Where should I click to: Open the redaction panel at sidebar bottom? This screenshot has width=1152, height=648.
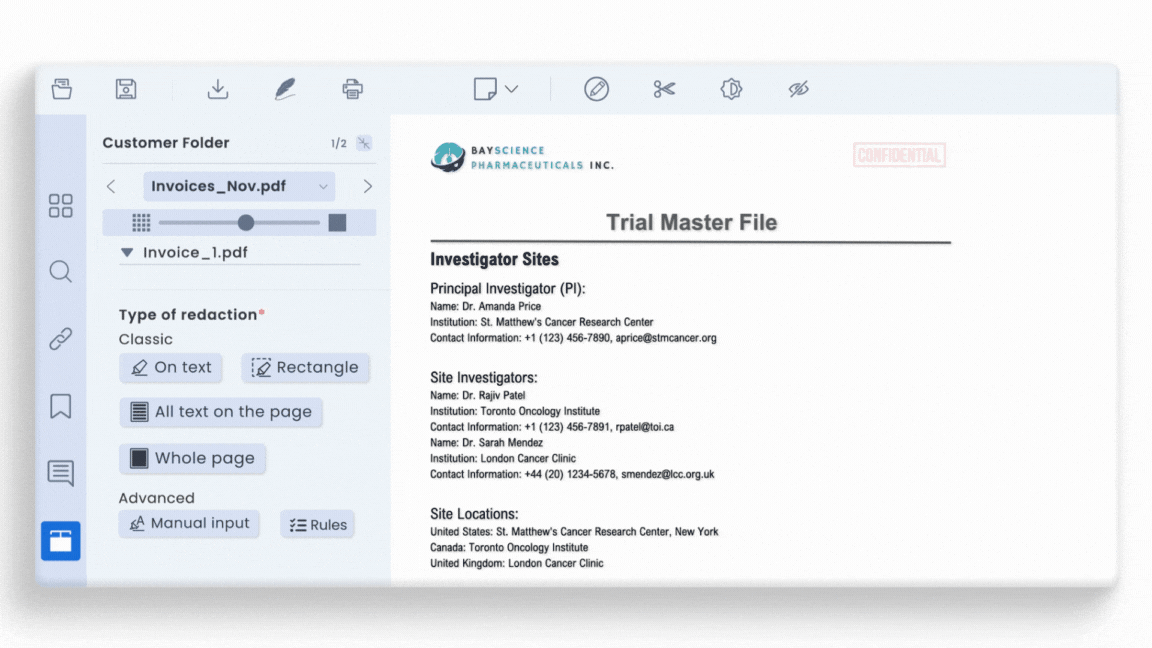coord(60,541)
